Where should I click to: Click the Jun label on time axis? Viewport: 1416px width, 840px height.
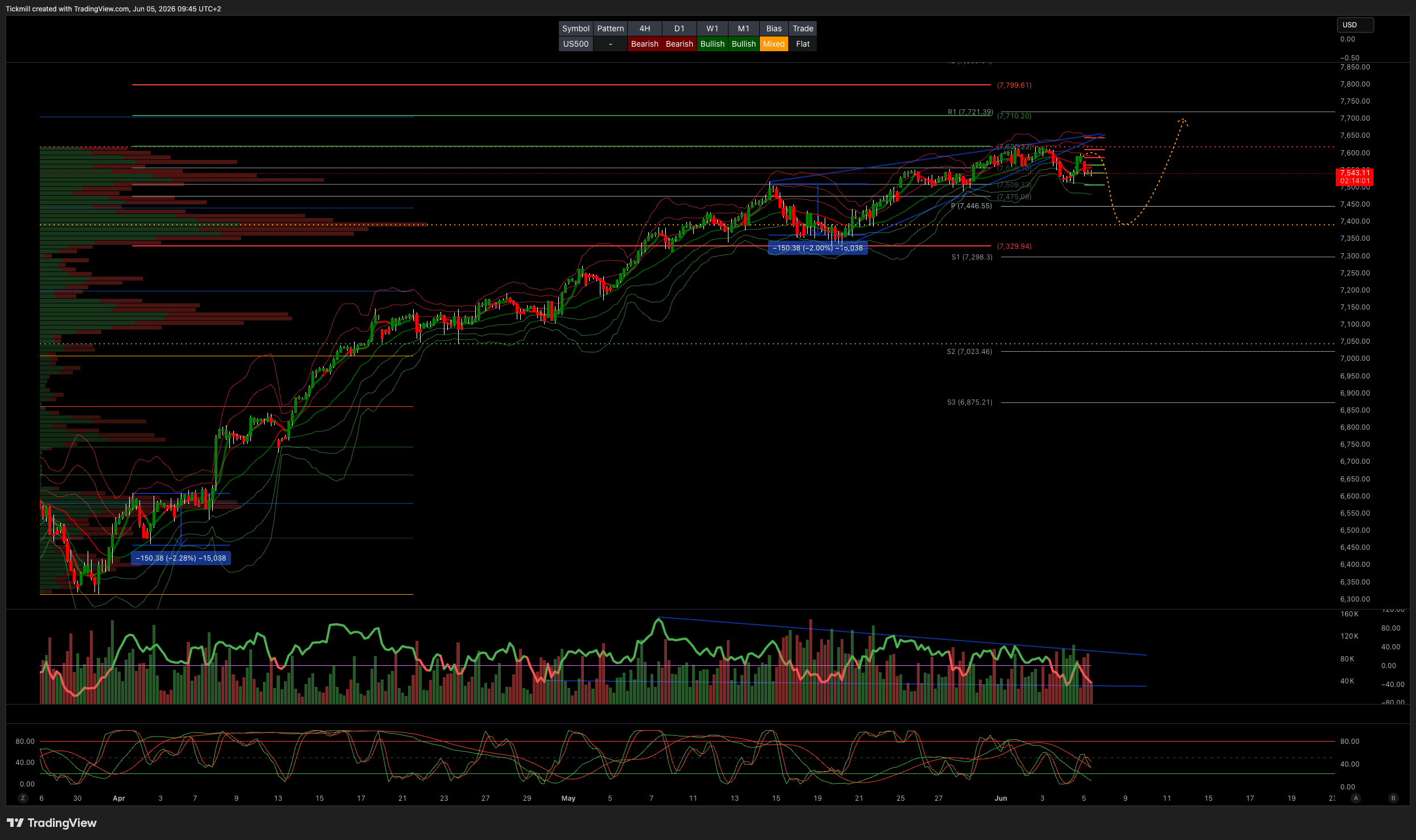1001,798
